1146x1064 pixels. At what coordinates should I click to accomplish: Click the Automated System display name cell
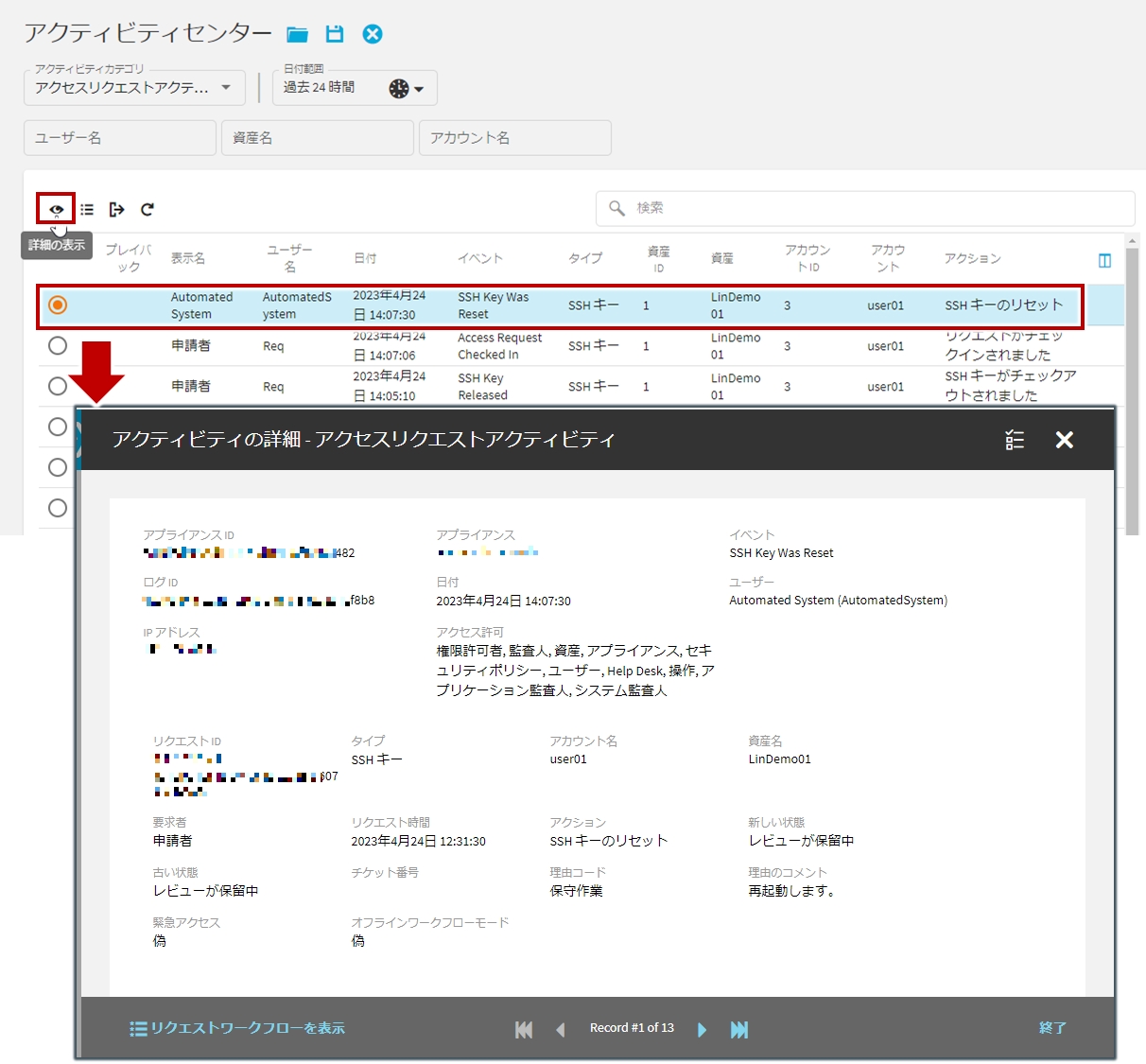(x=201, y=305)
